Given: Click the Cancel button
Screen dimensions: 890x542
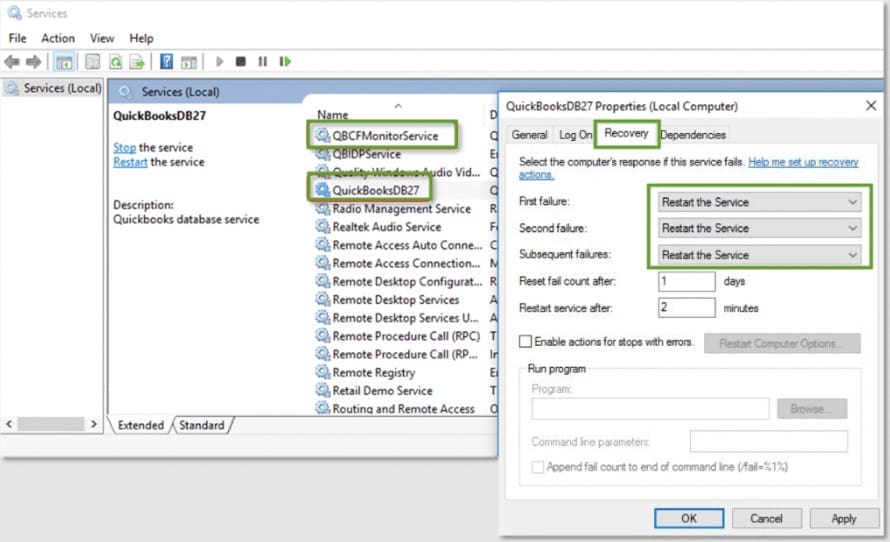Looking at the screenshot, I should pyautogui.click(x=766, y=518).
